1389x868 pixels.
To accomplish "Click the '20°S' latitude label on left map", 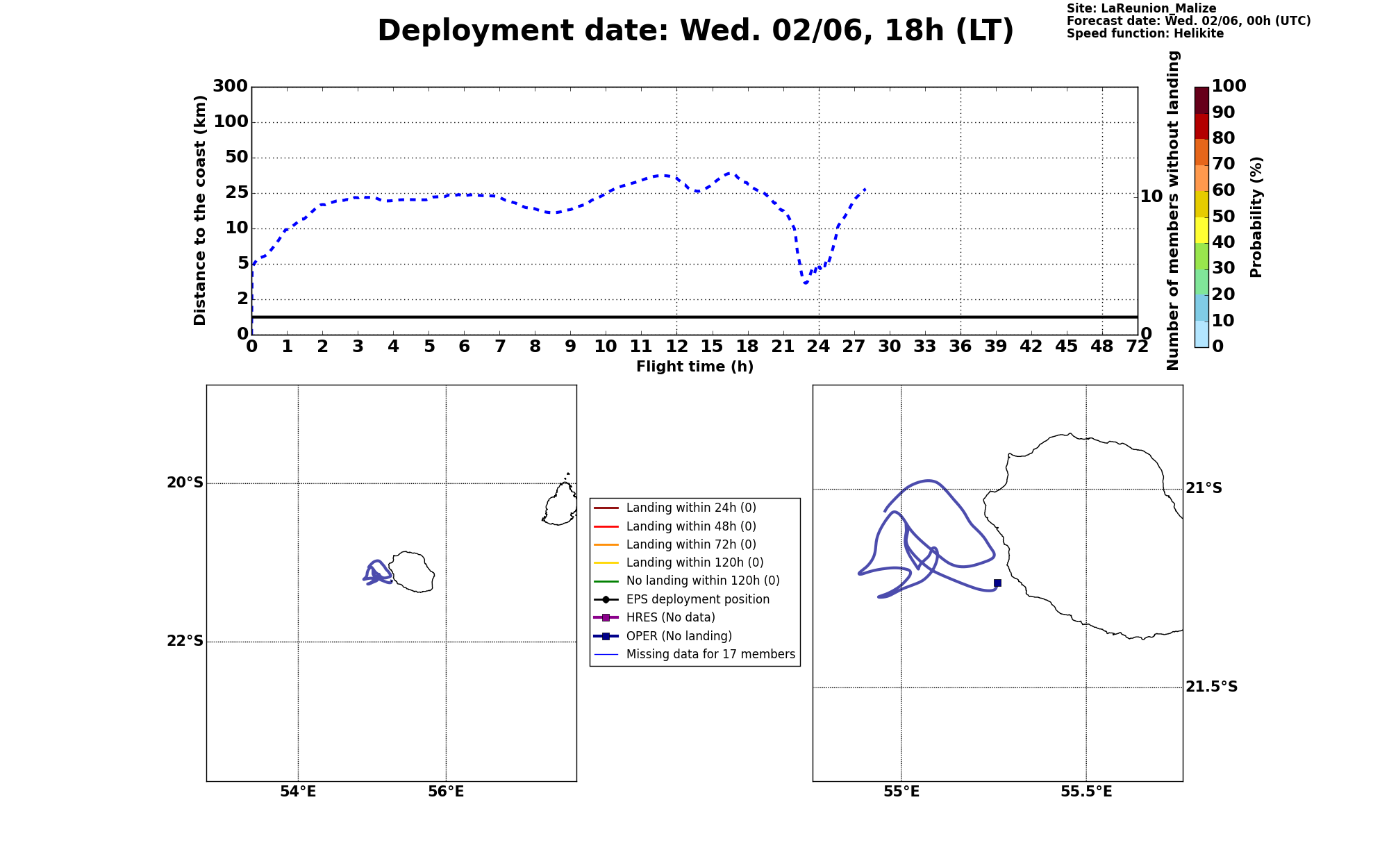I will pos(185,483).
